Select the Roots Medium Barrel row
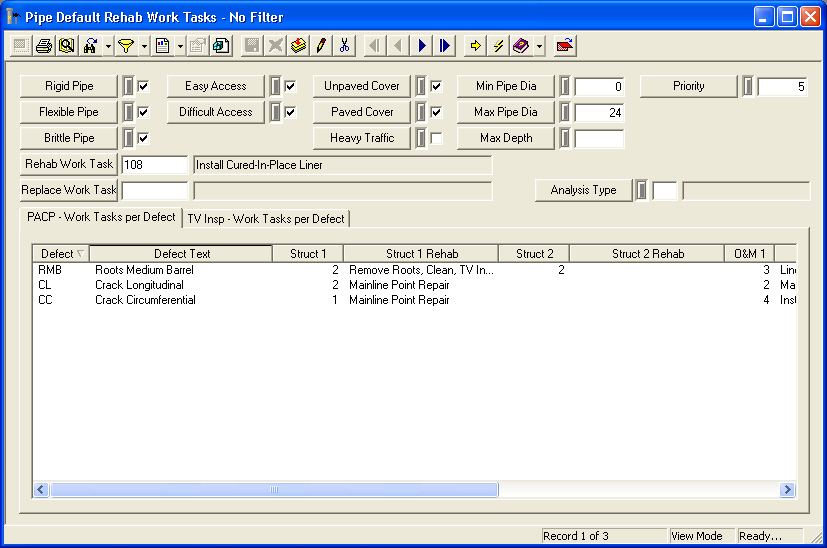 pos(415,270)
